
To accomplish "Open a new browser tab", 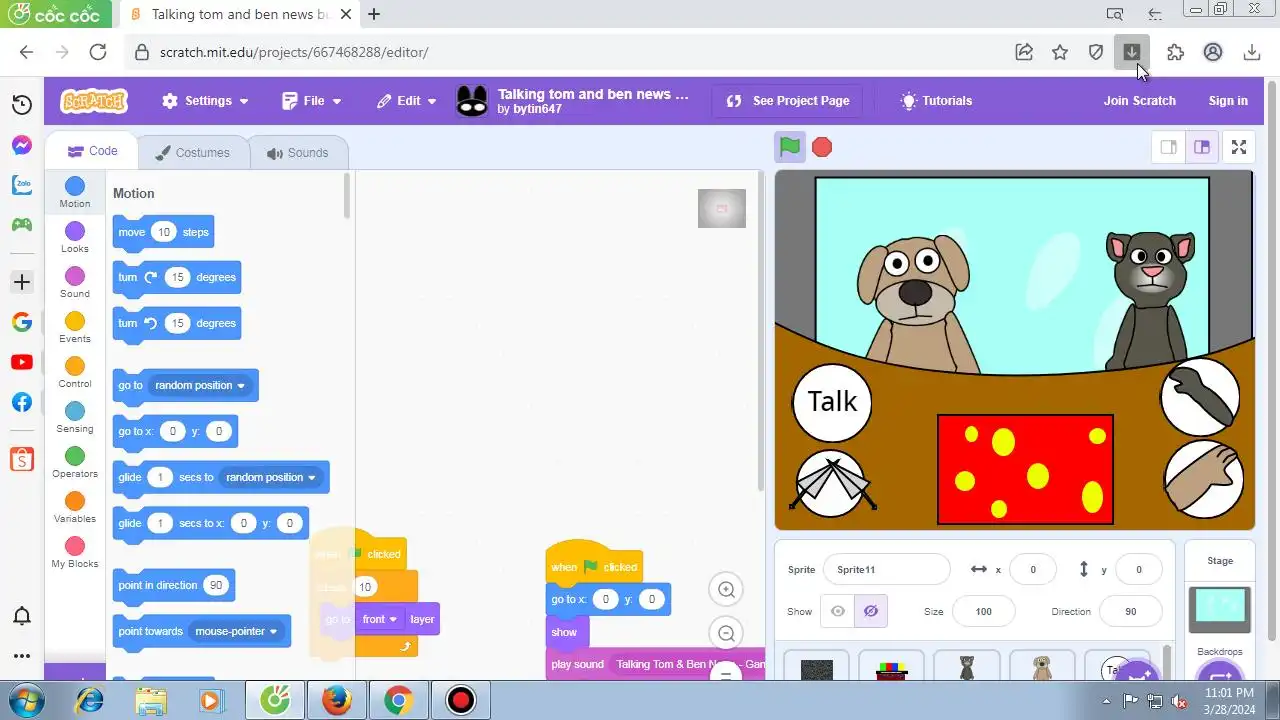I will coord(374,15).
